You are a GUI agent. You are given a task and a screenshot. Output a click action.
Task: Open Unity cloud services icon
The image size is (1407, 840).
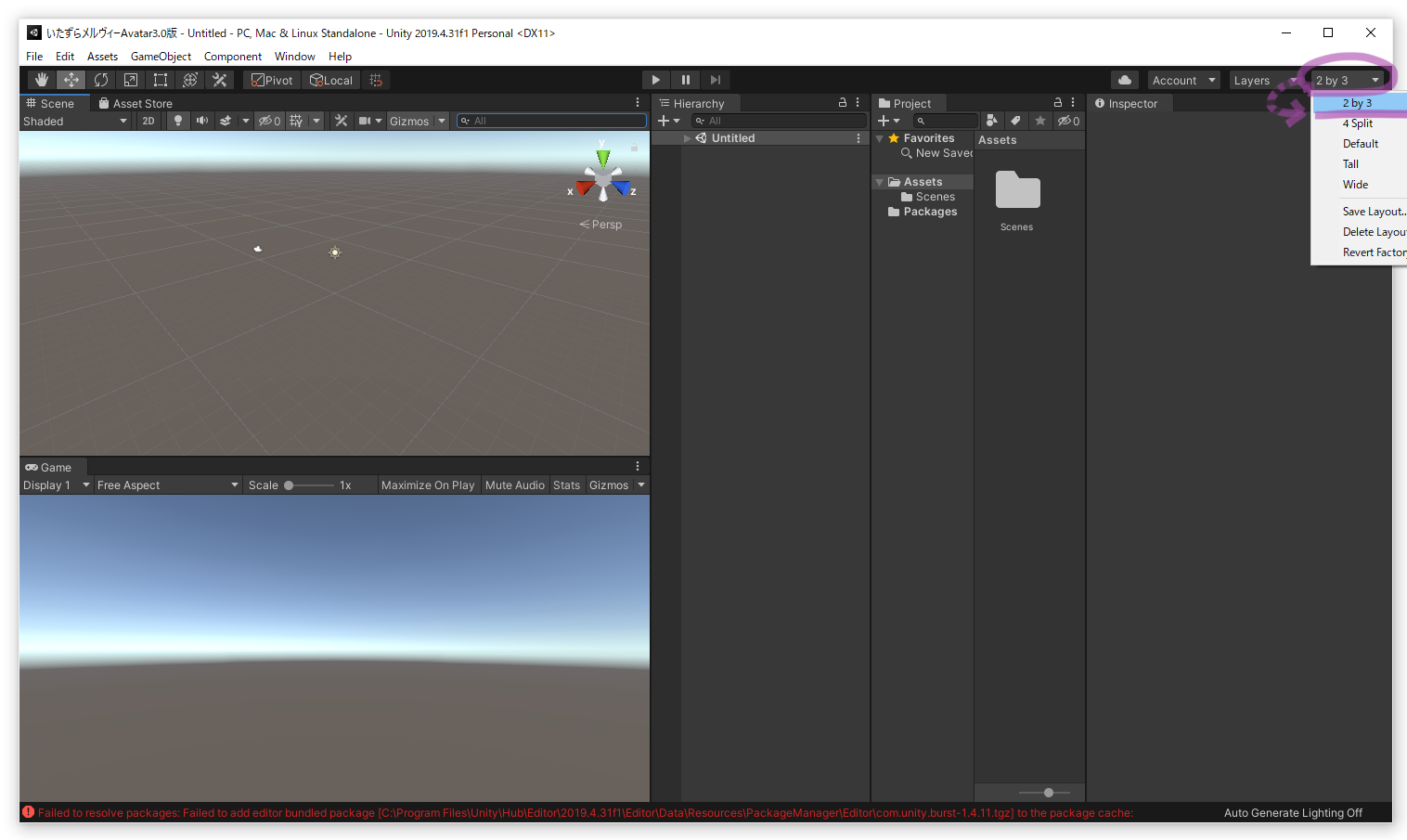click(x=1125, y=80)
